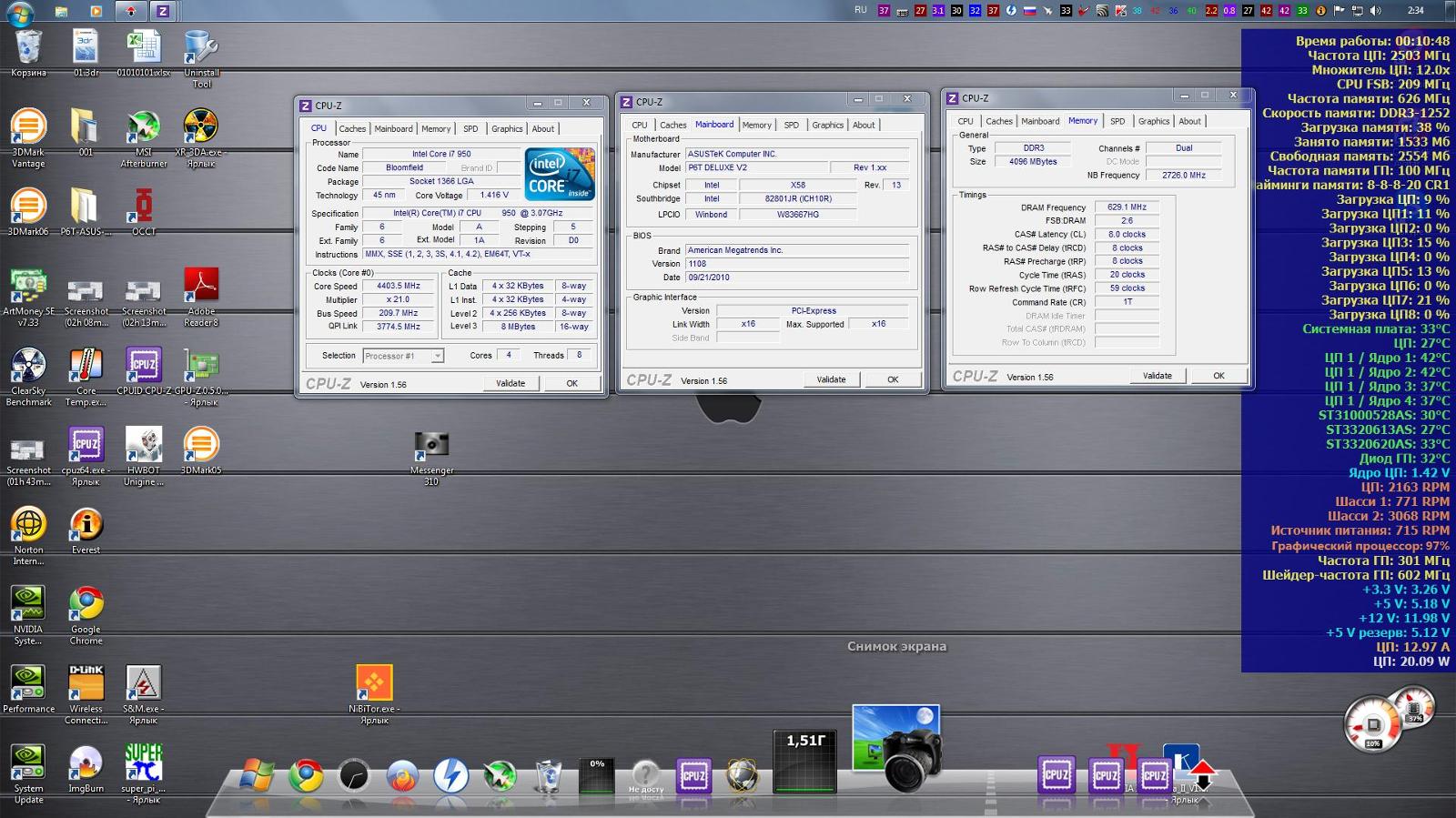1456x818 pixels.
Task: Open CPUID CPU-Z desktop shortcut
Action: coord(144,370)
